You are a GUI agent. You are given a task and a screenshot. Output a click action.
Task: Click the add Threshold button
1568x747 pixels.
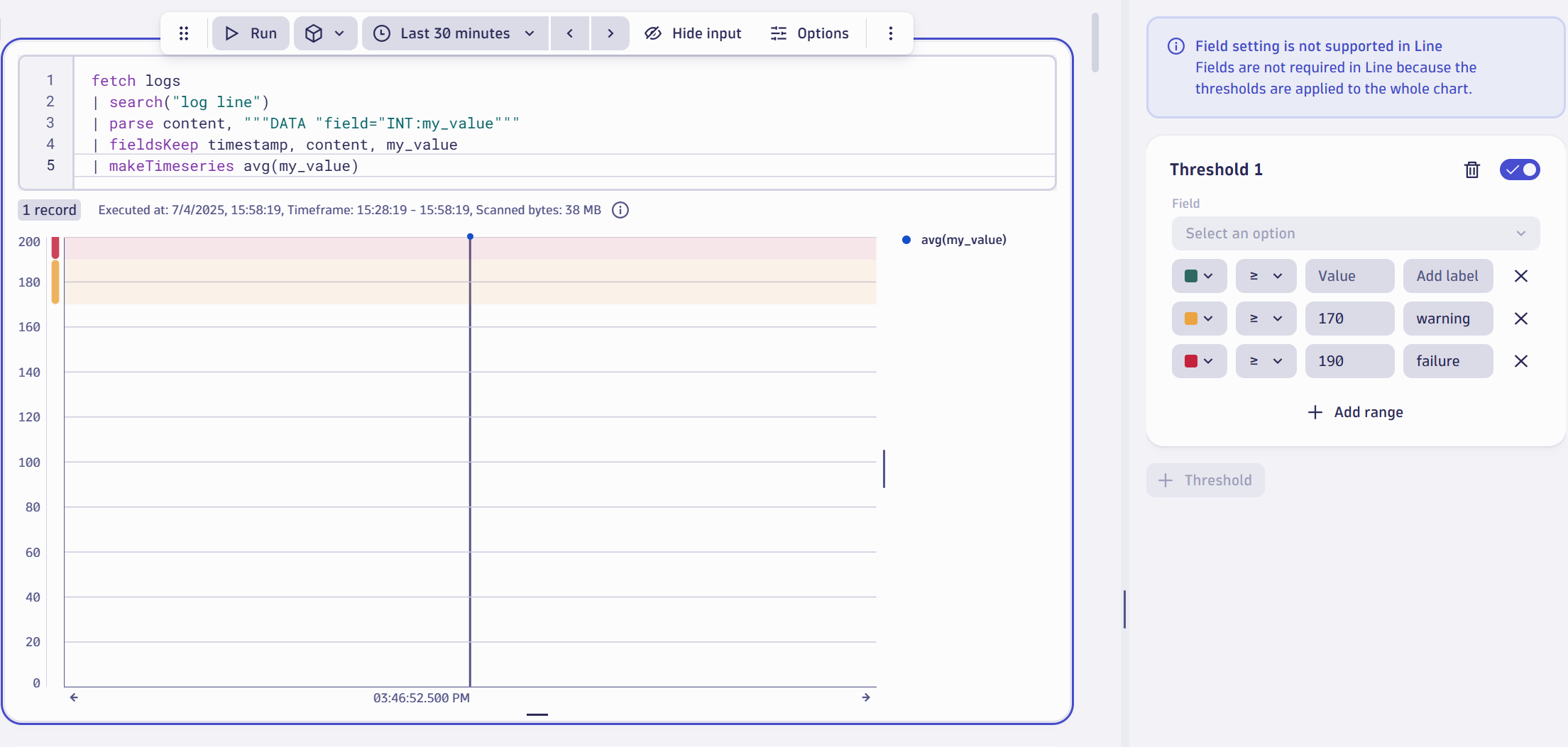[x=1205, y=480]
